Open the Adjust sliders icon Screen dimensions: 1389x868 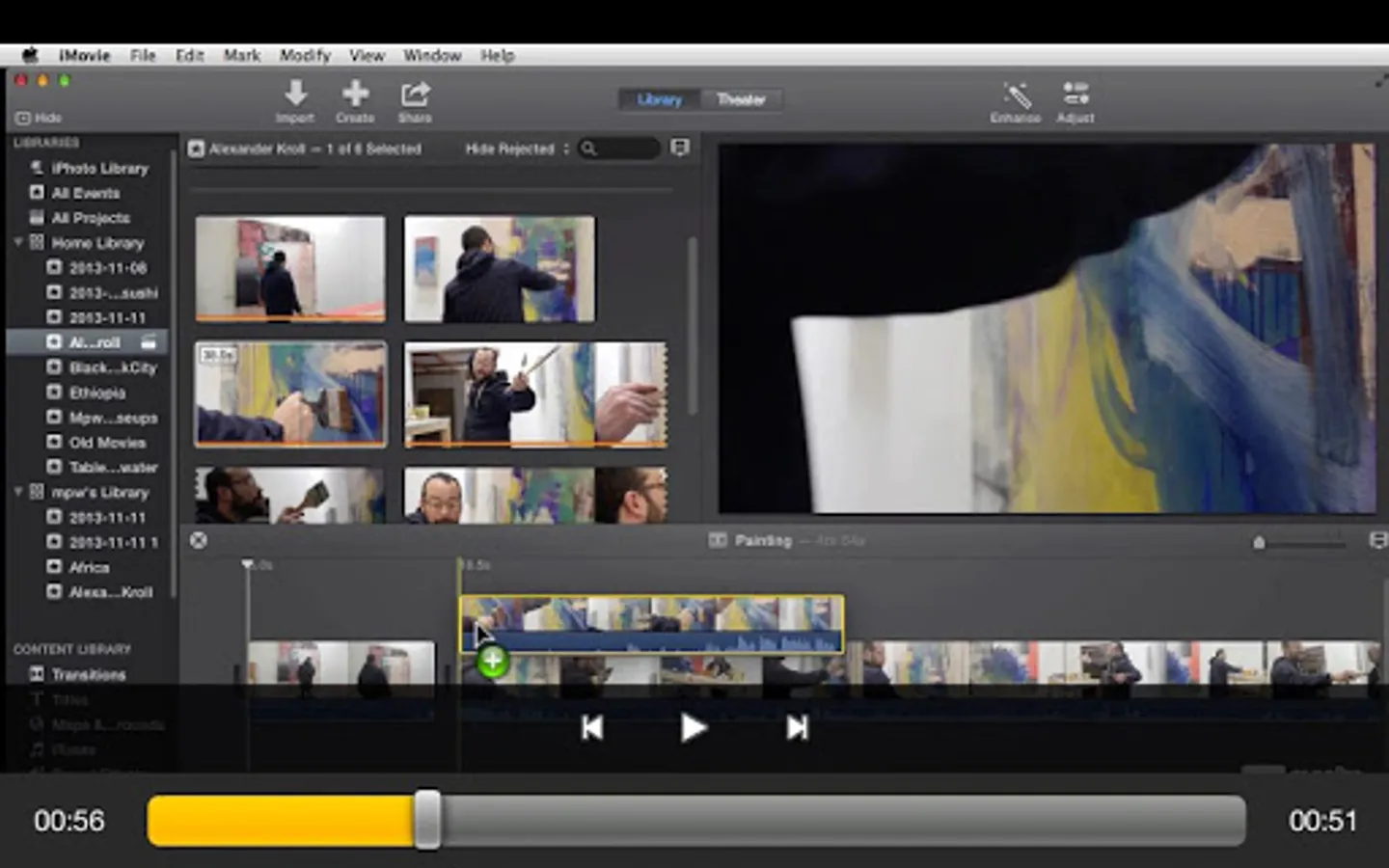(1076, 94)
